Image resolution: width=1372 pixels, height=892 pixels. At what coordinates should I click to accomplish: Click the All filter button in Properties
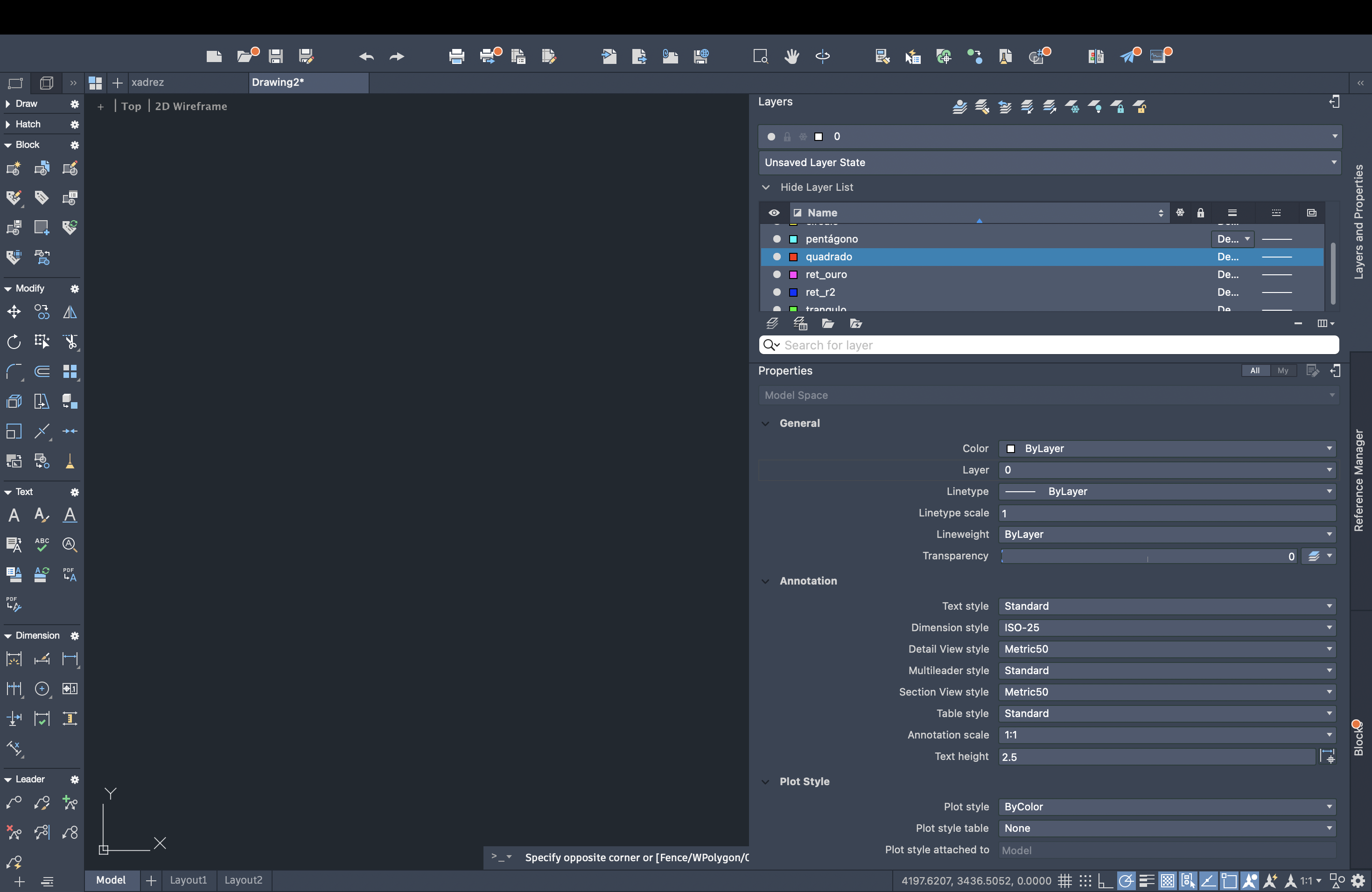tap(1255, 370)
